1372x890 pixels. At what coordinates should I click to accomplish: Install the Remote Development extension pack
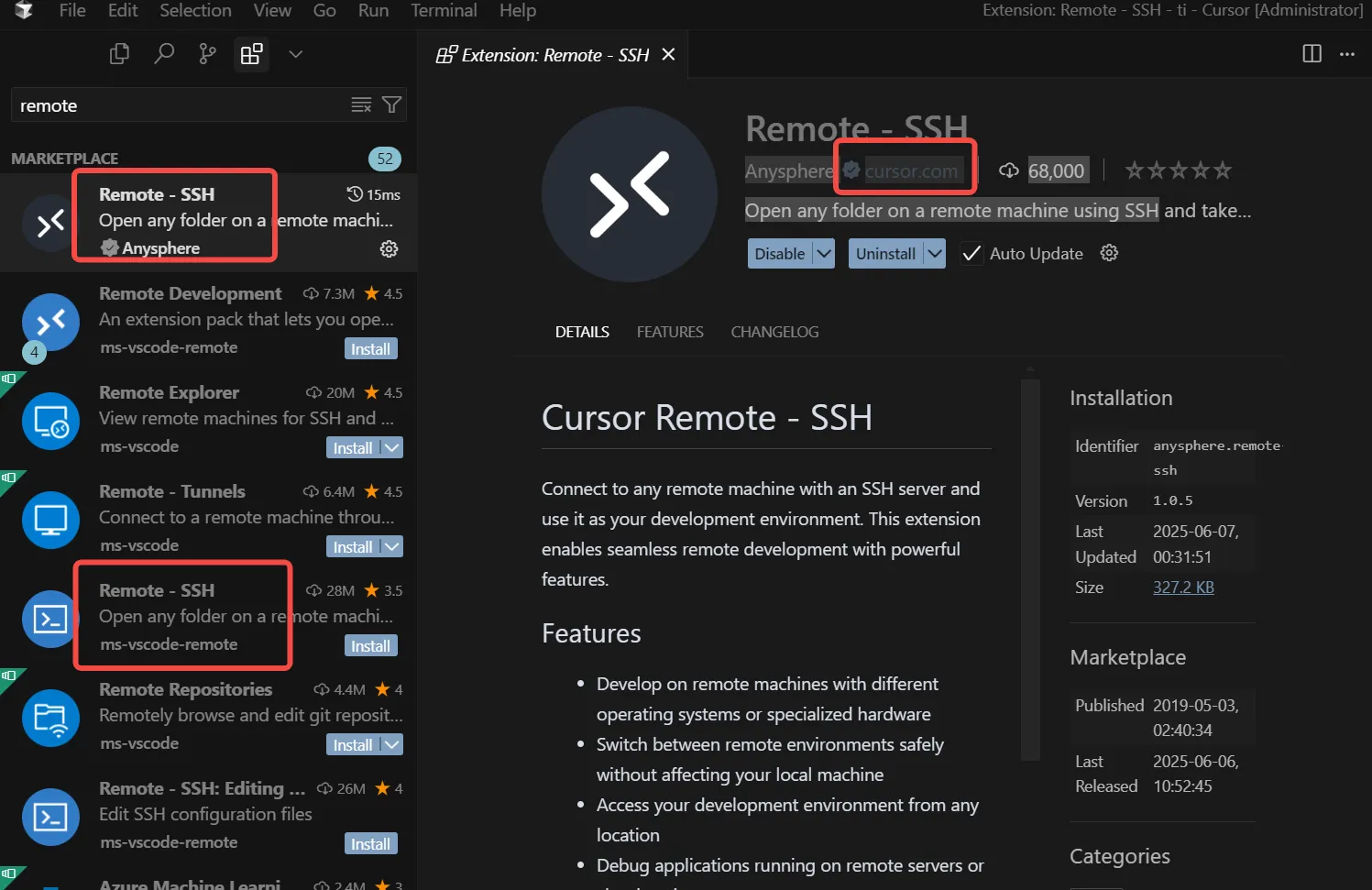pyautogui.click(x=371, y=349)
